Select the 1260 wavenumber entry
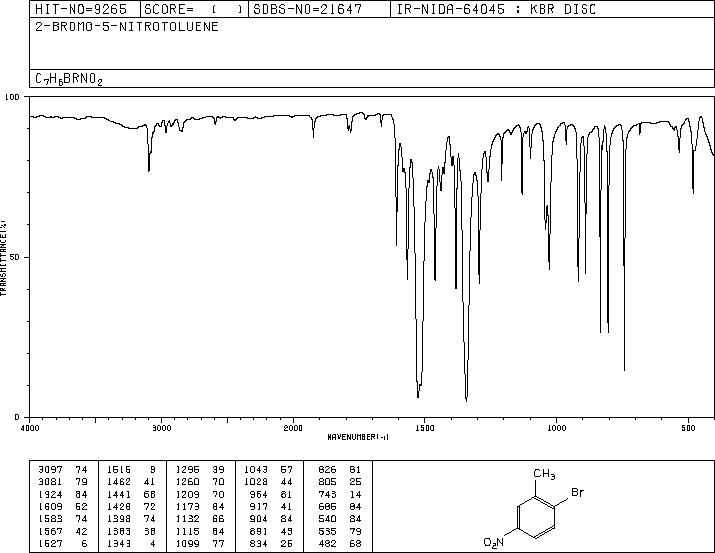The height and width of the screenshot is (553, 715). pos(188,482)
